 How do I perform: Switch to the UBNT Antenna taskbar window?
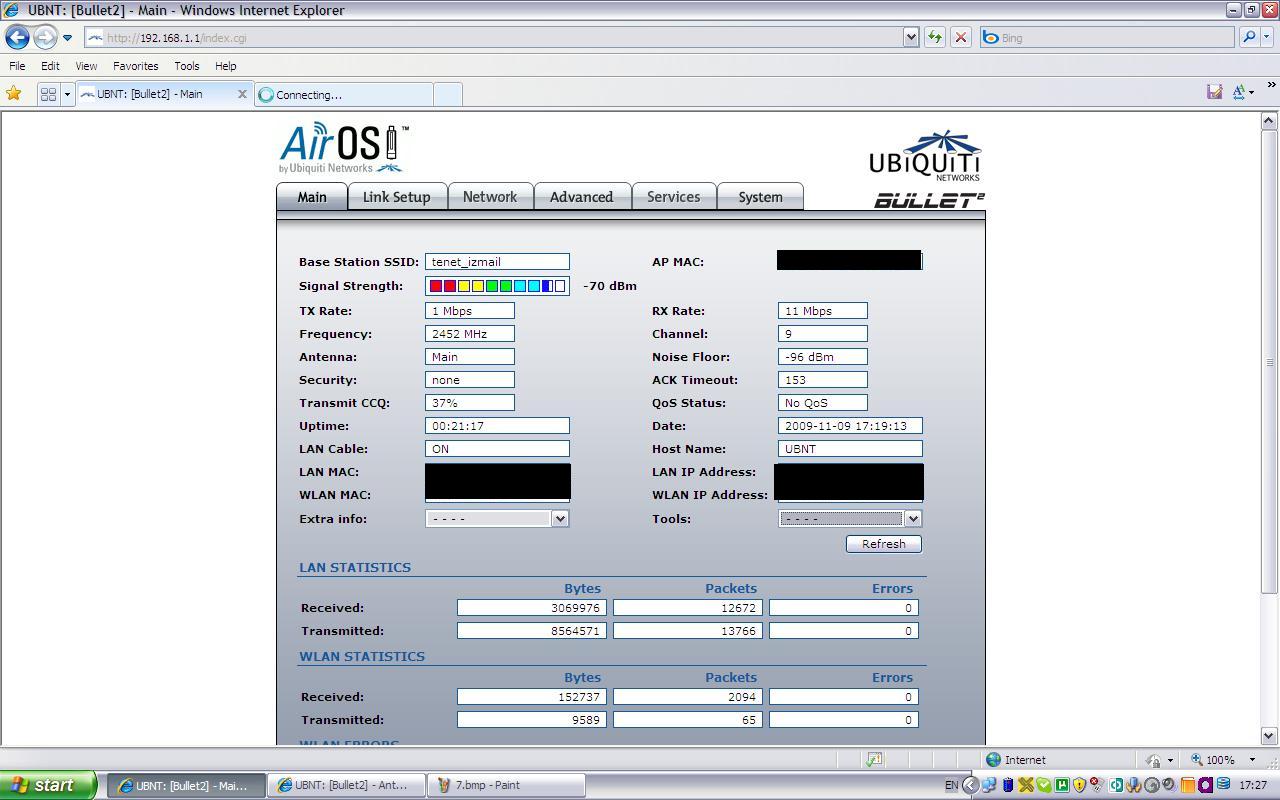(346, 785)
